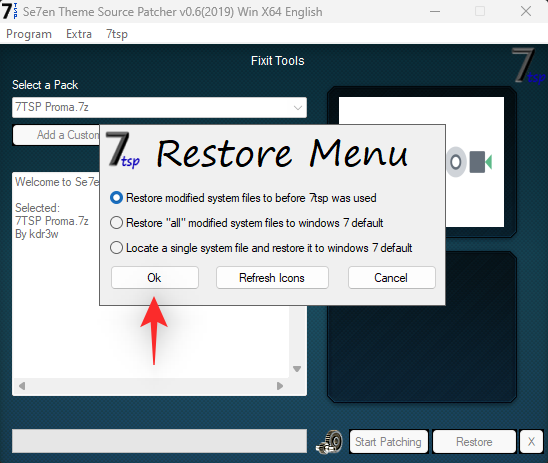Click the 7tsp logo in the Restore Menu dialog

[x=123, y=150]
